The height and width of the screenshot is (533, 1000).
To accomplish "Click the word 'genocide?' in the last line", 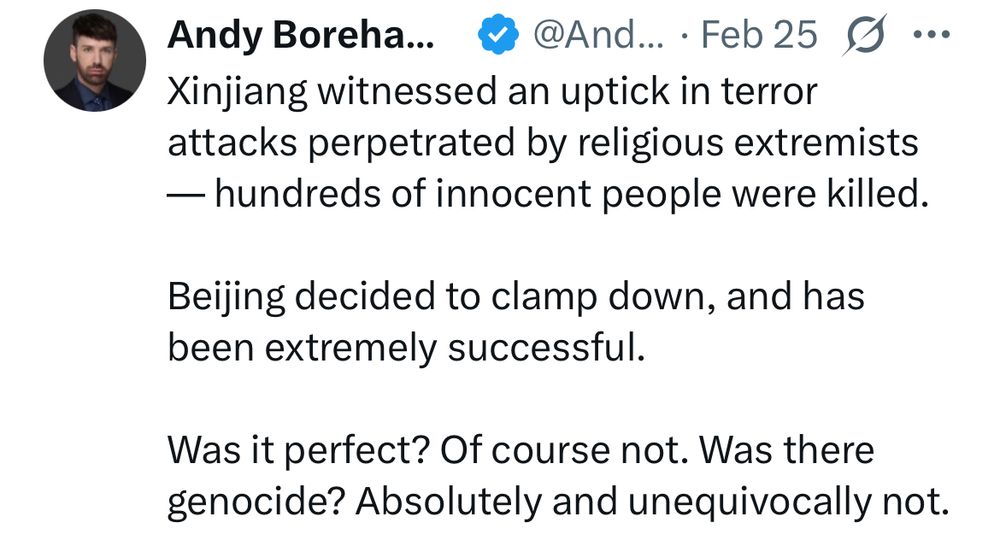I will pos(256,503).
